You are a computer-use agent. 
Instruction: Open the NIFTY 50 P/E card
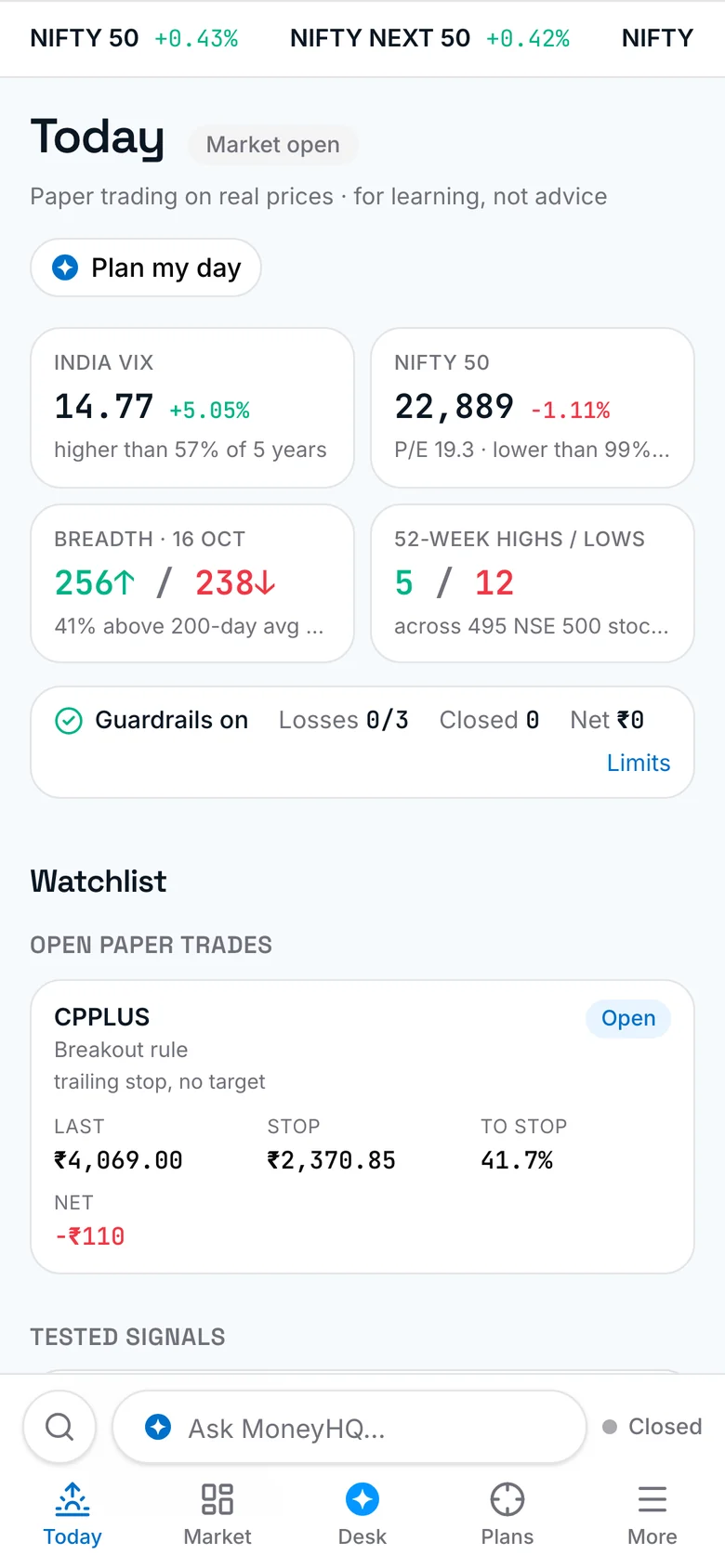(x=533, y=408)
